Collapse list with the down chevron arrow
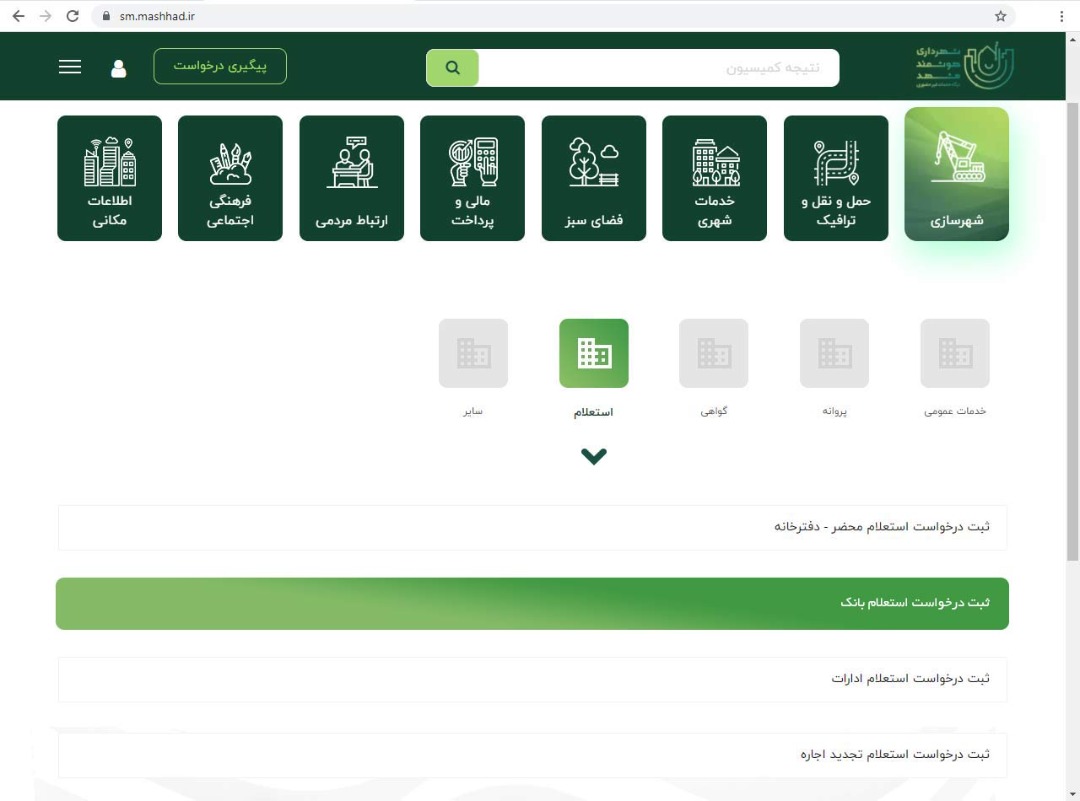The height and width of the screenshot is (801, 1080). pos(594,457)
